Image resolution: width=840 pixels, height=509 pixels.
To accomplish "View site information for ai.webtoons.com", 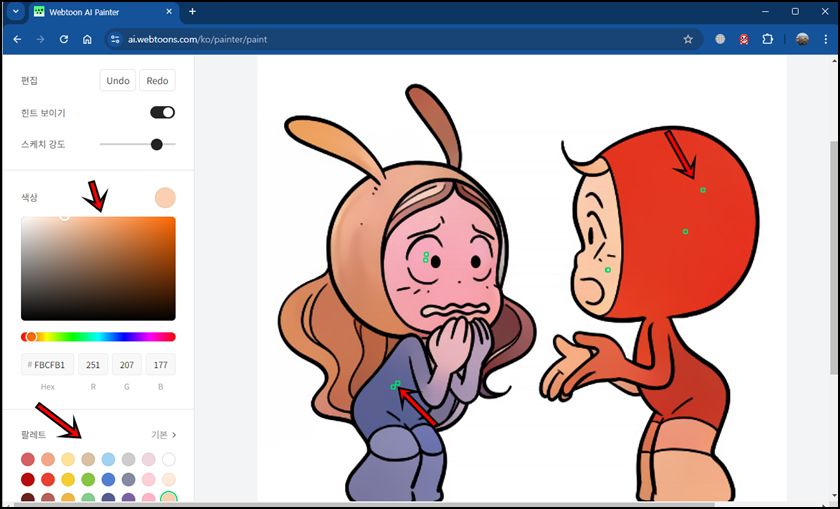I will click(115, 39).
